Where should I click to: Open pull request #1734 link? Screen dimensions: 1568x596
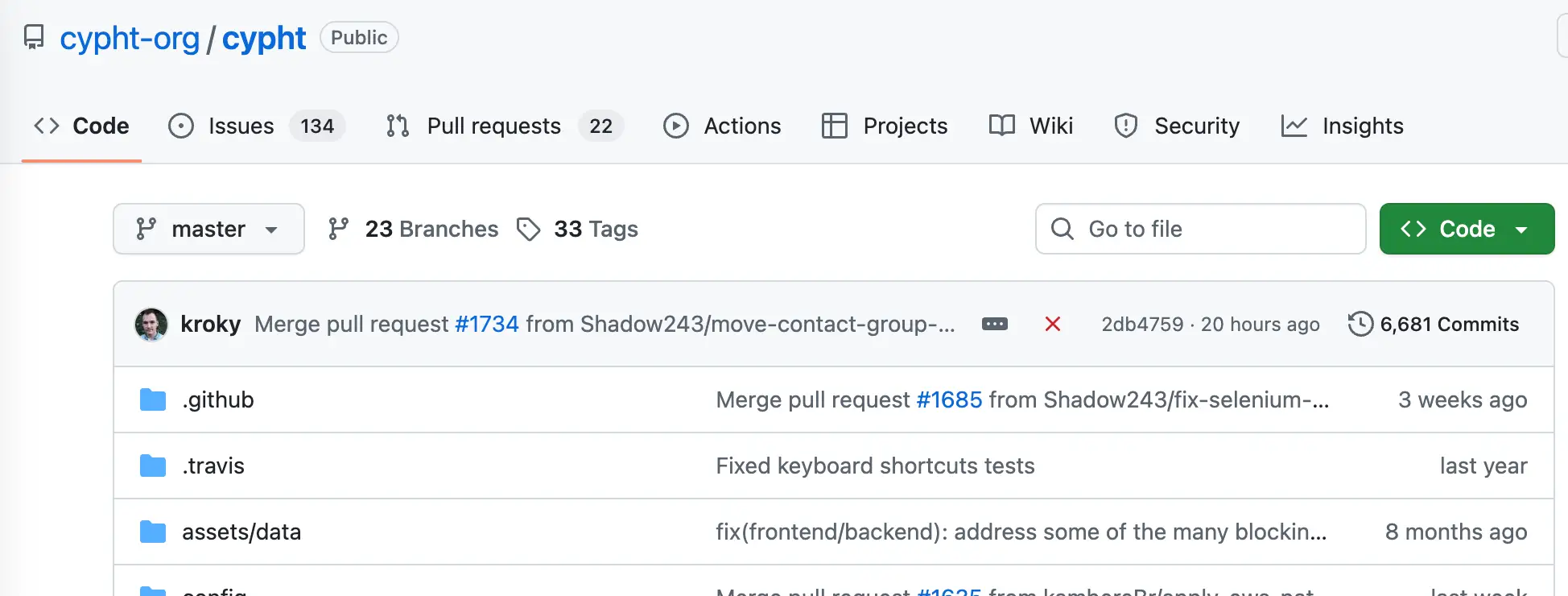pos(487,324)
